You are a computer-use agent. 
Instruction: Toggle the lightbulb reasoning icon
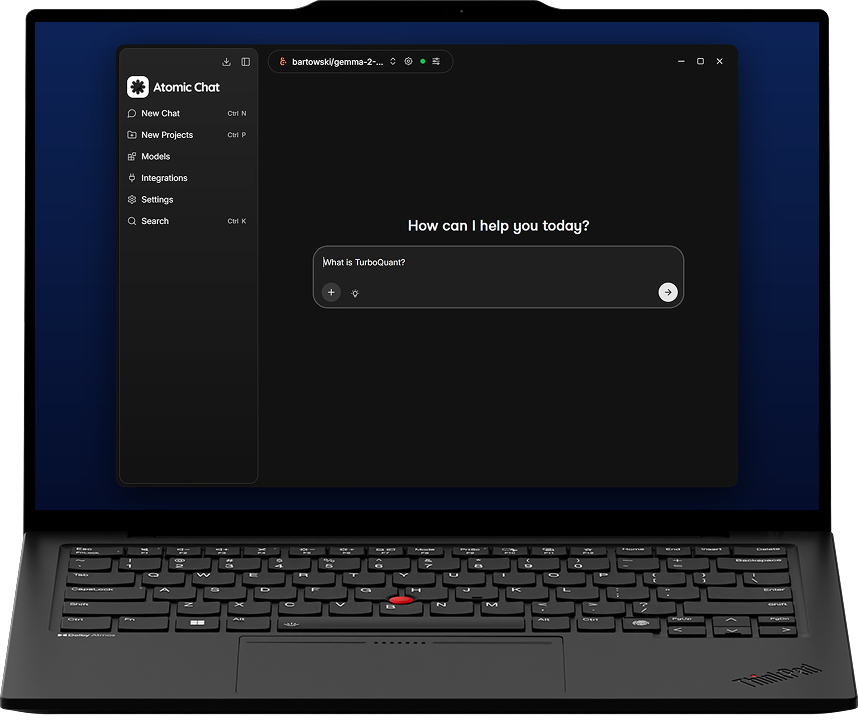[355, 293]
